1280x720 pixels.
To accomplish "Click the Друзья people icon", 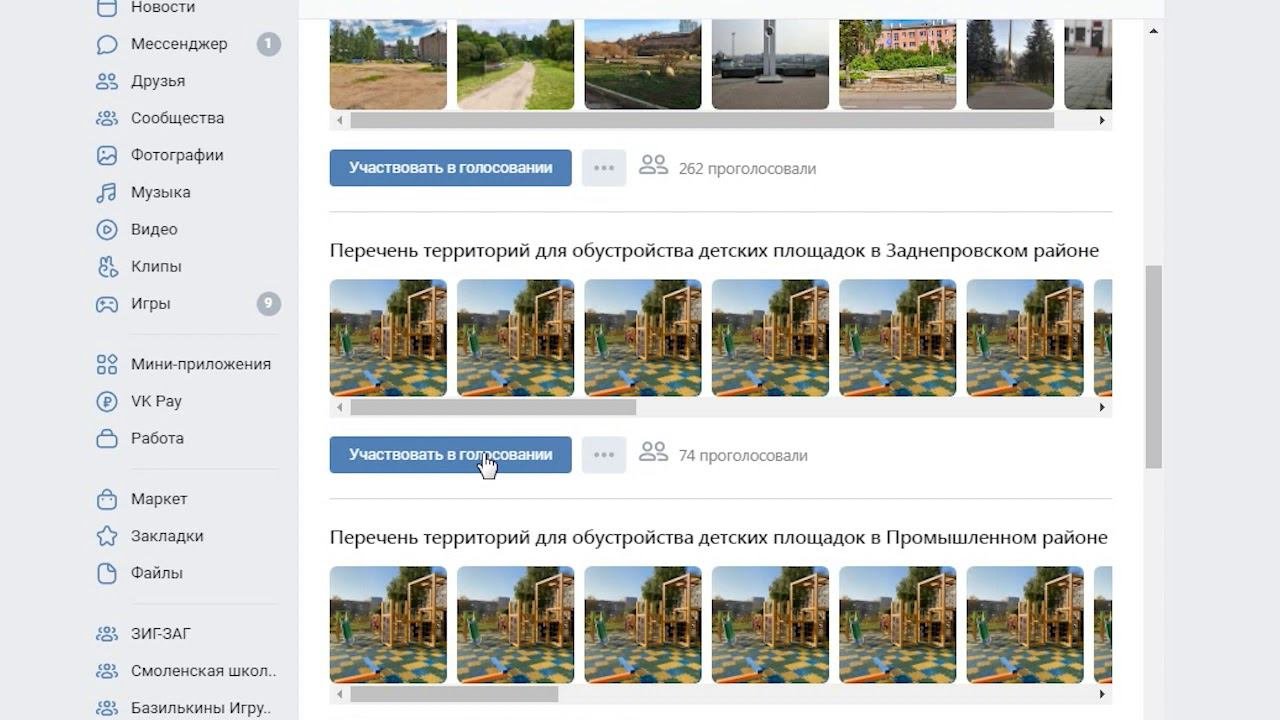I will point(107,81).
